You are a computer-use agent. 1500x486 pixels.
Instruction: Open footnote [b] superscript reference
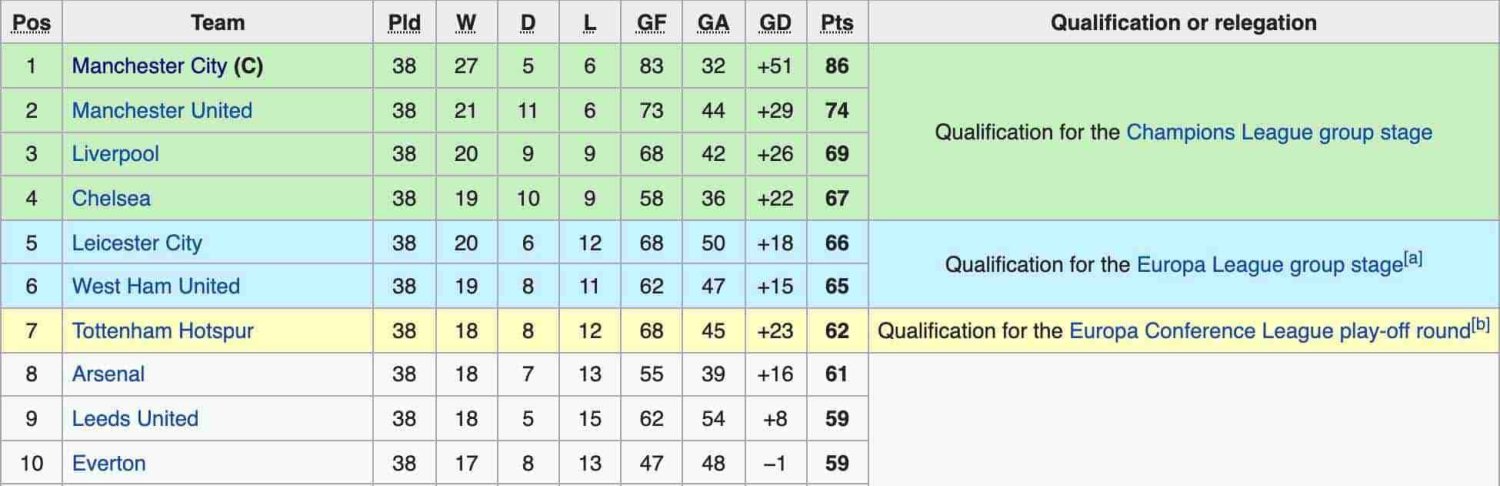tap(1480, 325)
